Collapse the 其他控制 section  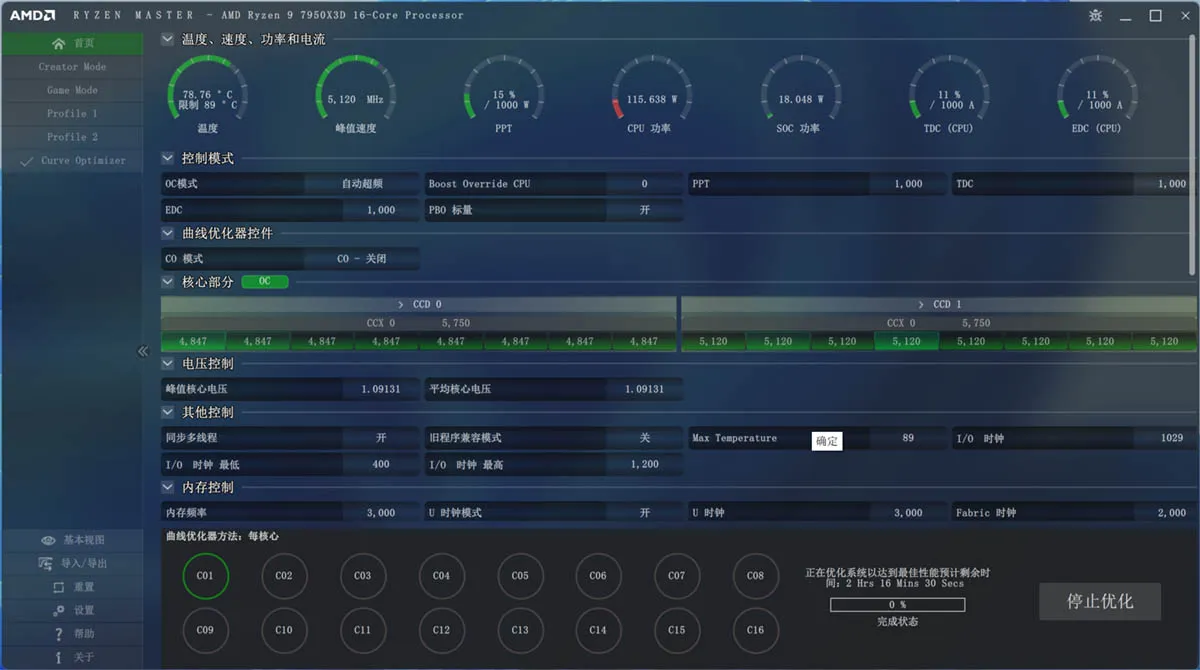(x=168, y=412)
